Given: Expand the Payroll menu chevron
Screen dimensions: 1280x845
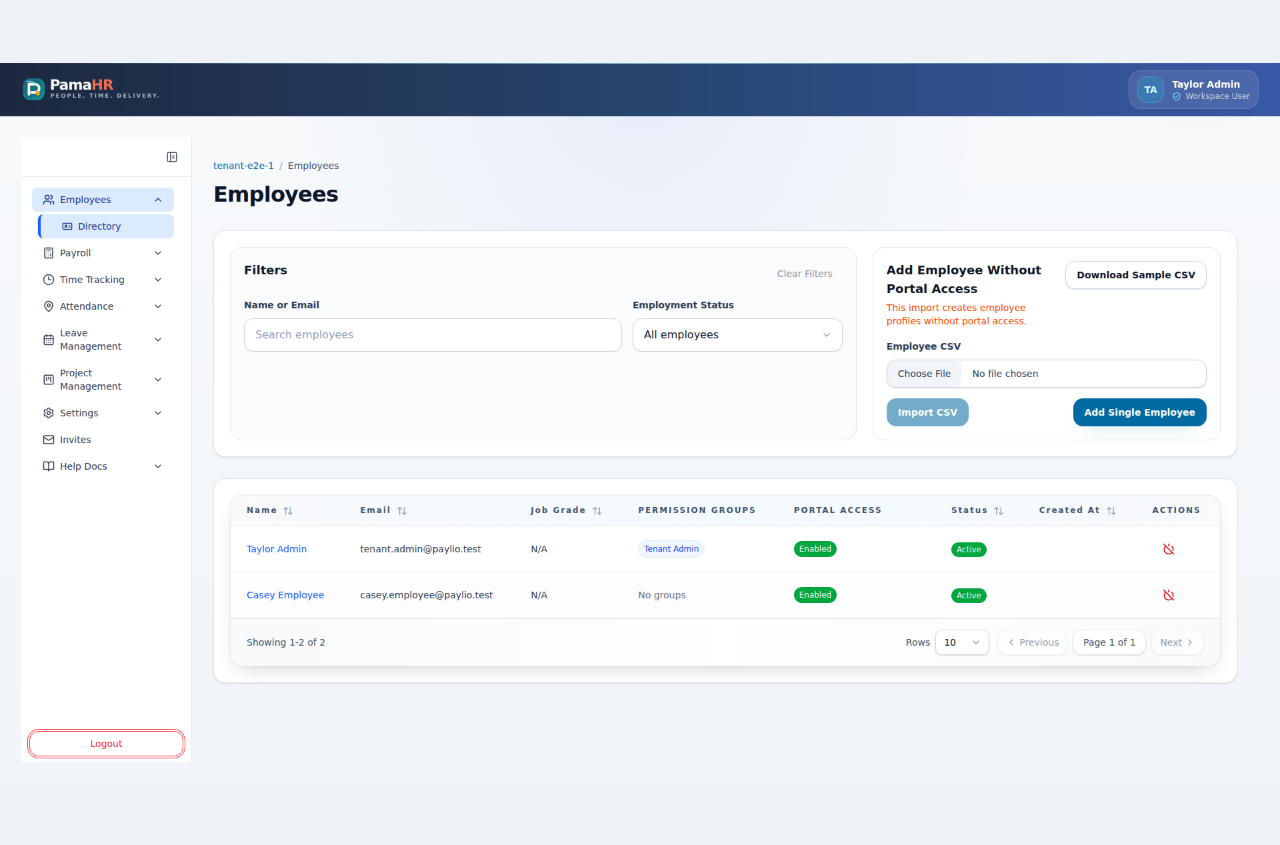Looking at the screenshot, I should [x=158, y=253].
